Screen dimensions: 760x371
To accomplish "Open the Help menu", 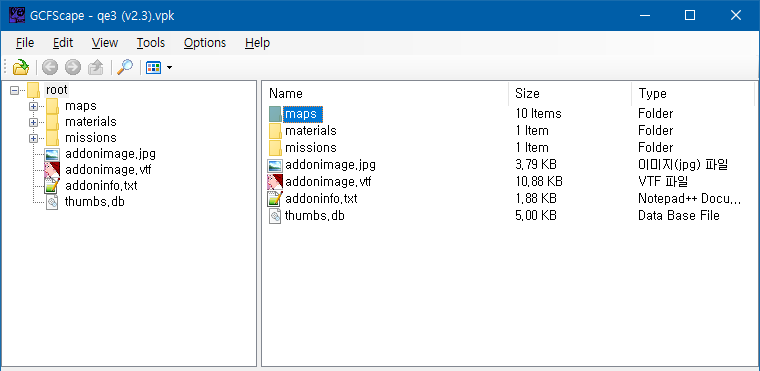I will coord(257,43).
